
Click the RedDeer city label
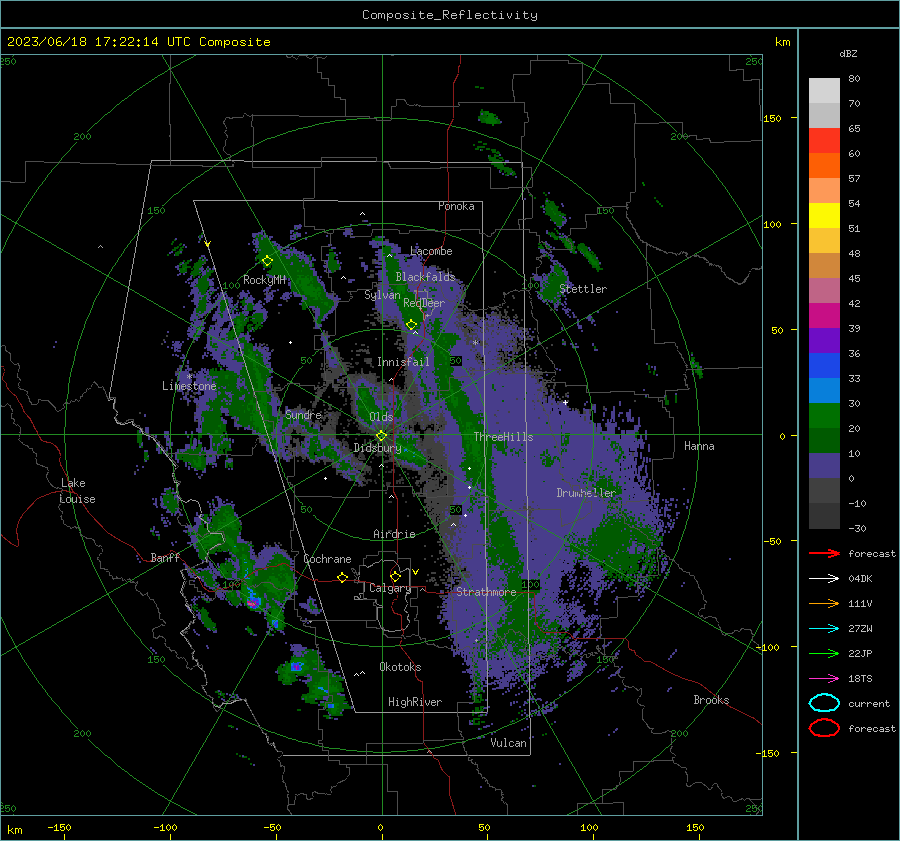click(424, 303)
